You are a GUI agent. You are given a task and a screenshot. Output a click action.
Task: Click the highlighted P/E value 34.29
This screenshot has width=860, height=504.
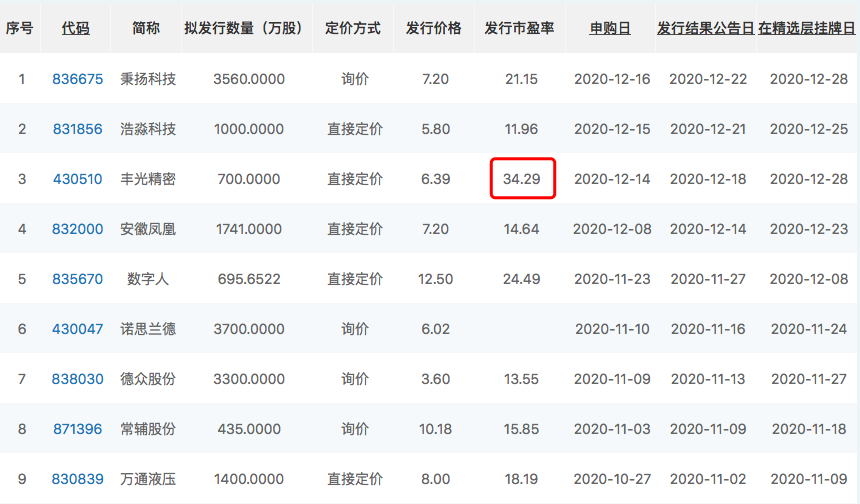pyautogui.click(x=522, y=179)
